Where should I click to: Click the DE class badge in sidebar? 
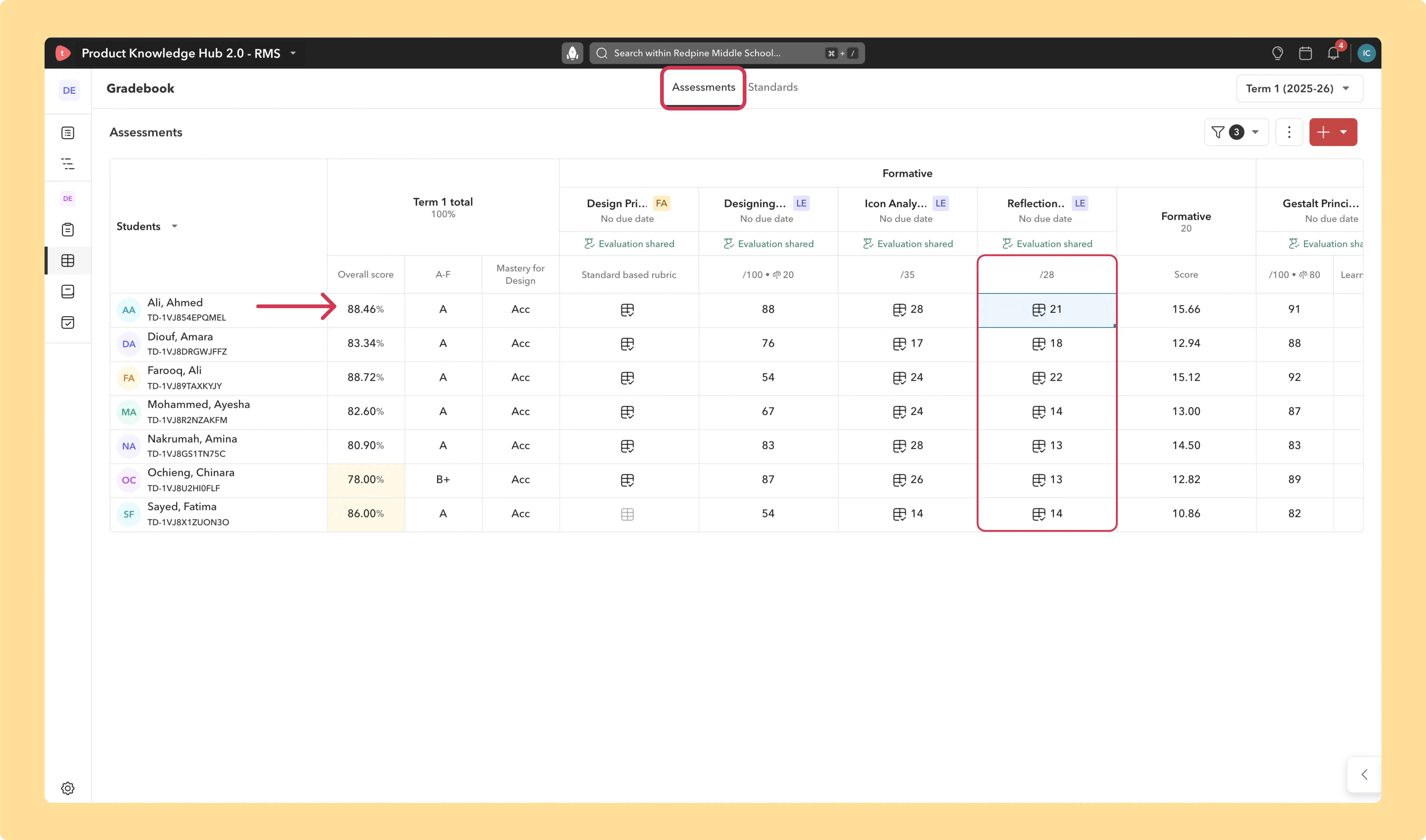pyautogui.click(x=69, y=90)
